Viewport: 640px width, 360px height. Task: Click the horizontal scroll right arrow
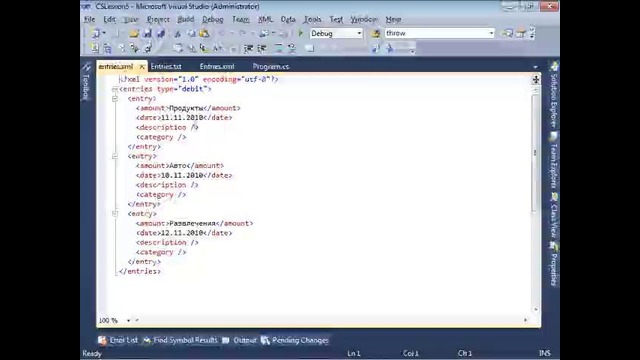[525, 320]
